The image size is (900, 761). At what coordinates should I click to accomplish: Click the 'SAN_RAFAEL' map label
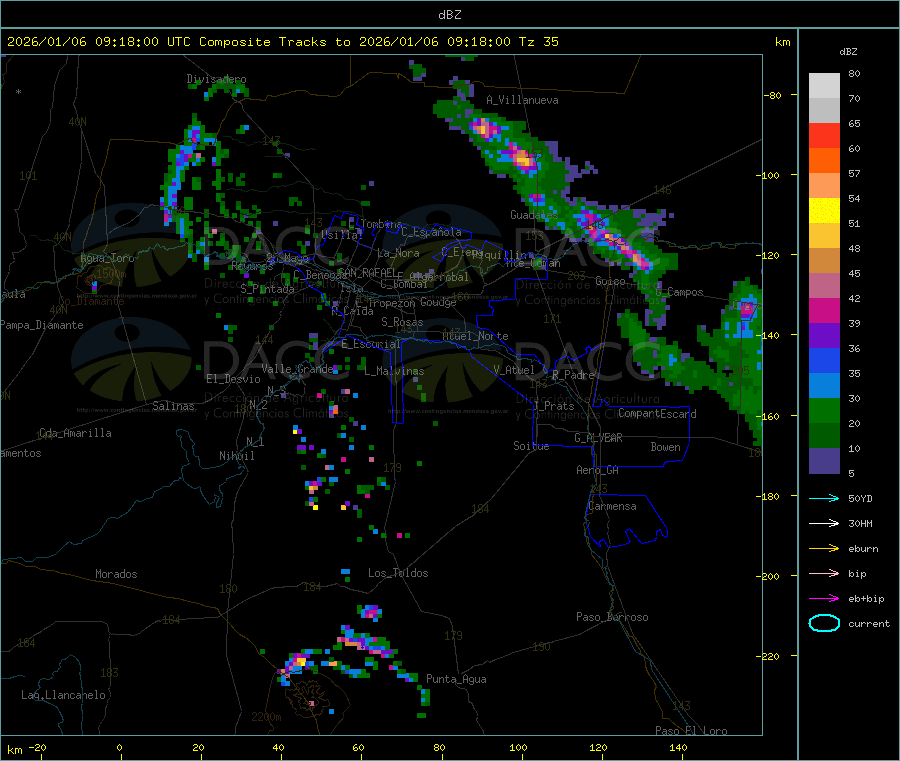coord(366,272)
